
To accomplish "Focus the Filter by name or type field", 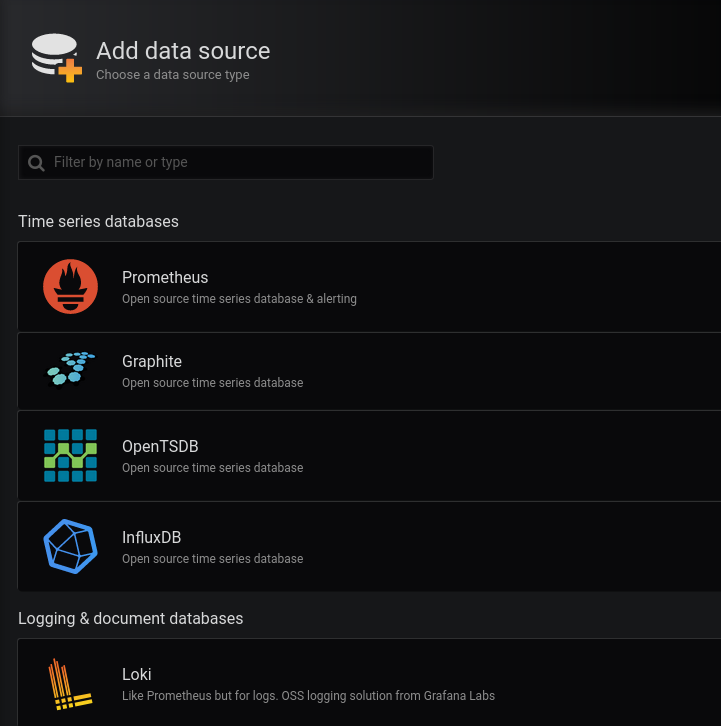I will click(x=226, y=163).
